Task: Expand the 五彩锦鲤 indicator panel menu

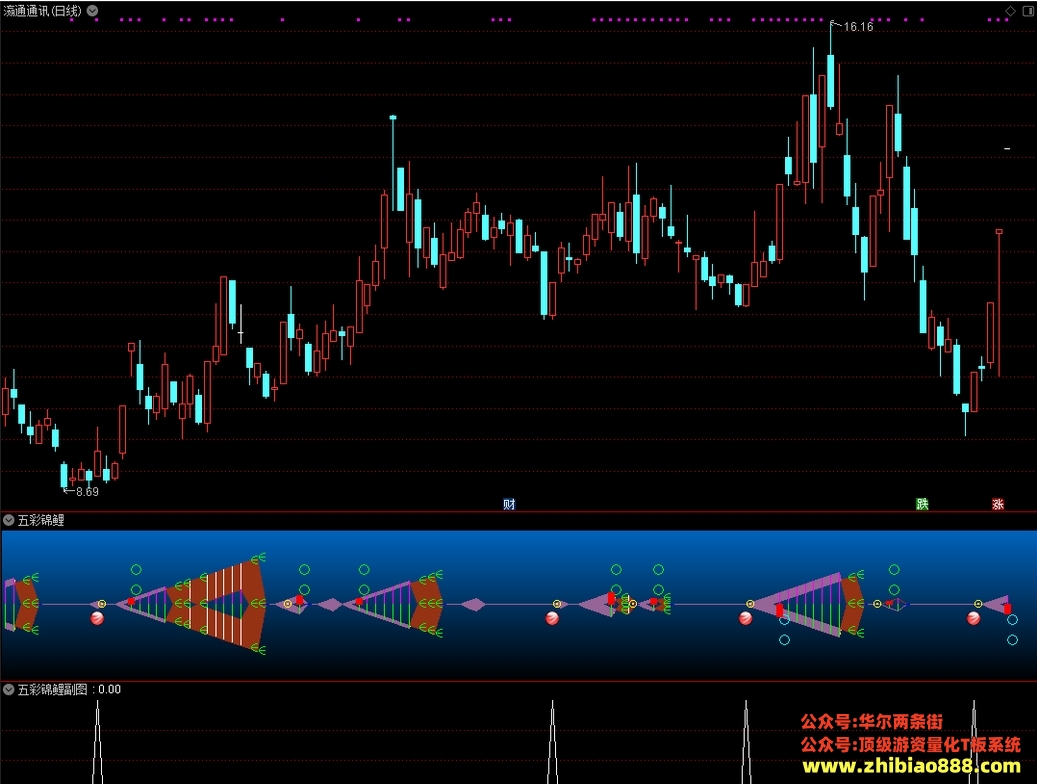Action: point(9,521)
